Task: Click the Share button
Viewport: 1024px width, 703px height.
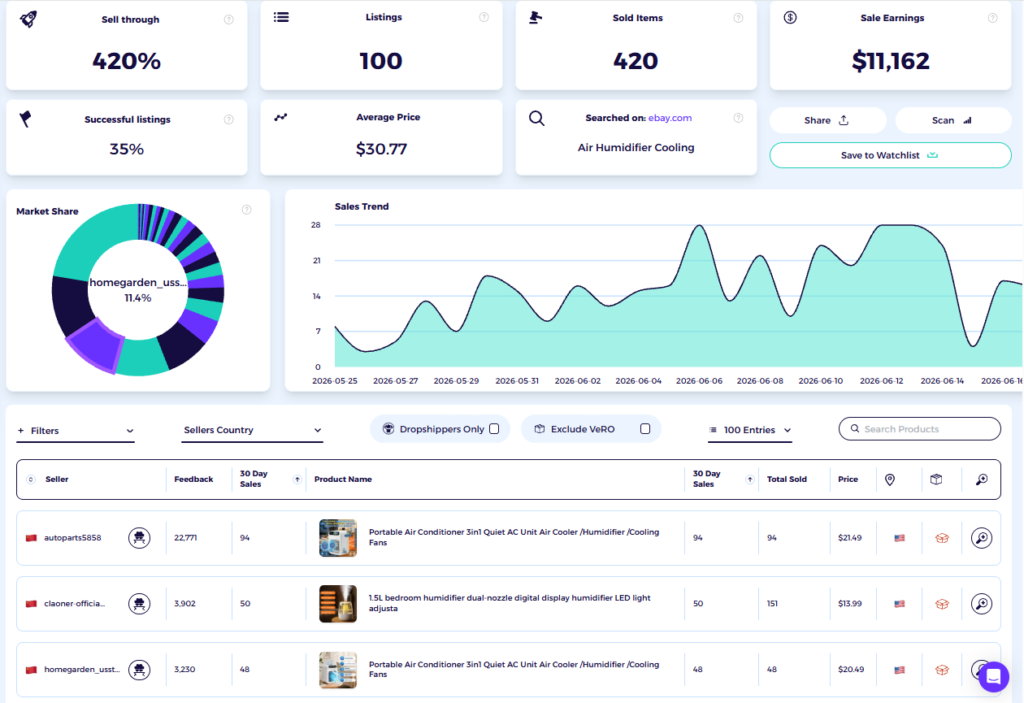Action: (x=827, y=120)
